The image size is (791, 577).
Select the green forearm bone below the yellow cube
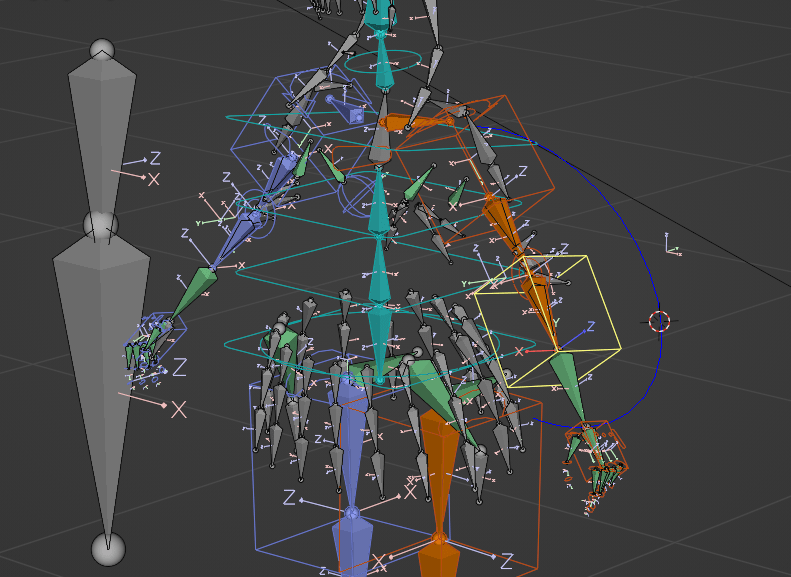coord(568,383)
